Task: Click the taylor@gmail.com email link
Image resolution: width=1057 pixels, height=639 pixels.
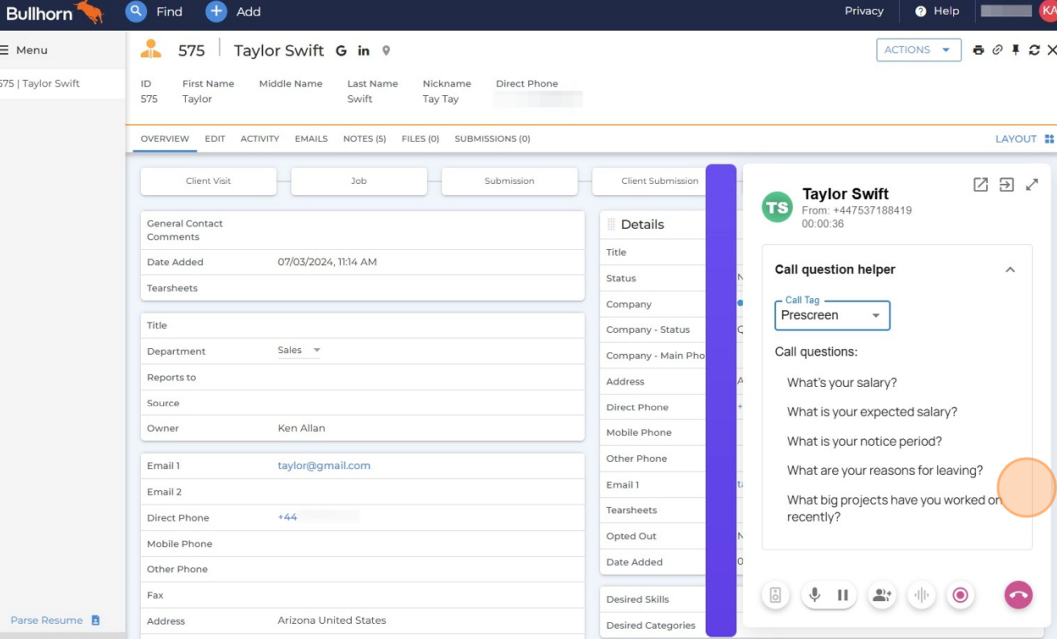Action: click(x=324, y=466)
